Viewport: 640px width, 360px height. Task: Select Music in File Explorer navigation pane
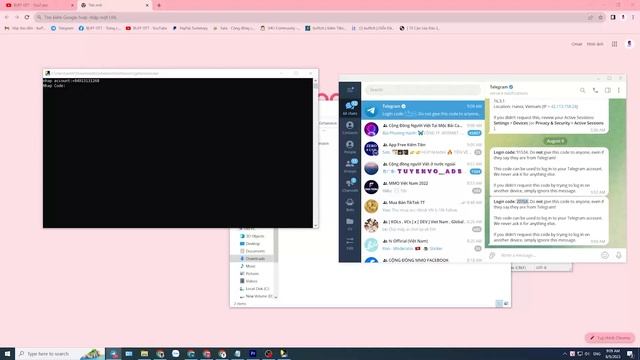250,266
